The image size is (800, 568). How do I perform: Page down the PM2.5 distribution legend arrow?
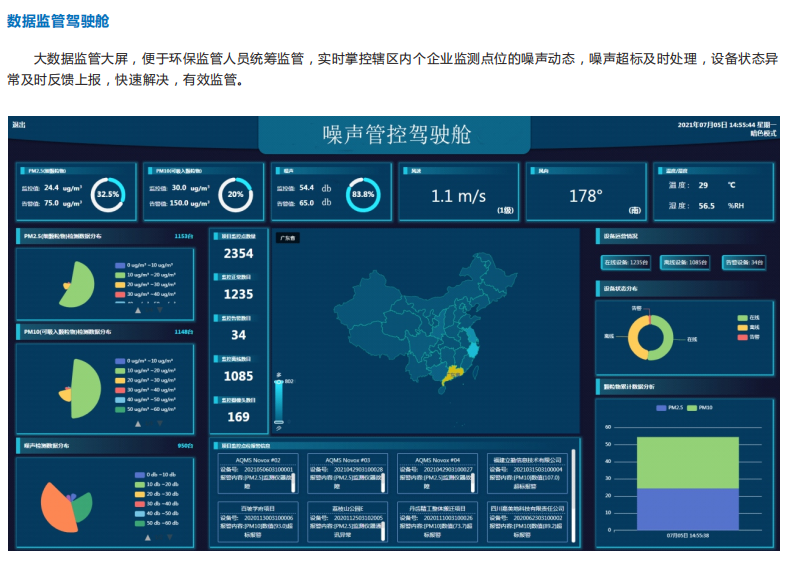[x=157, y=311]
